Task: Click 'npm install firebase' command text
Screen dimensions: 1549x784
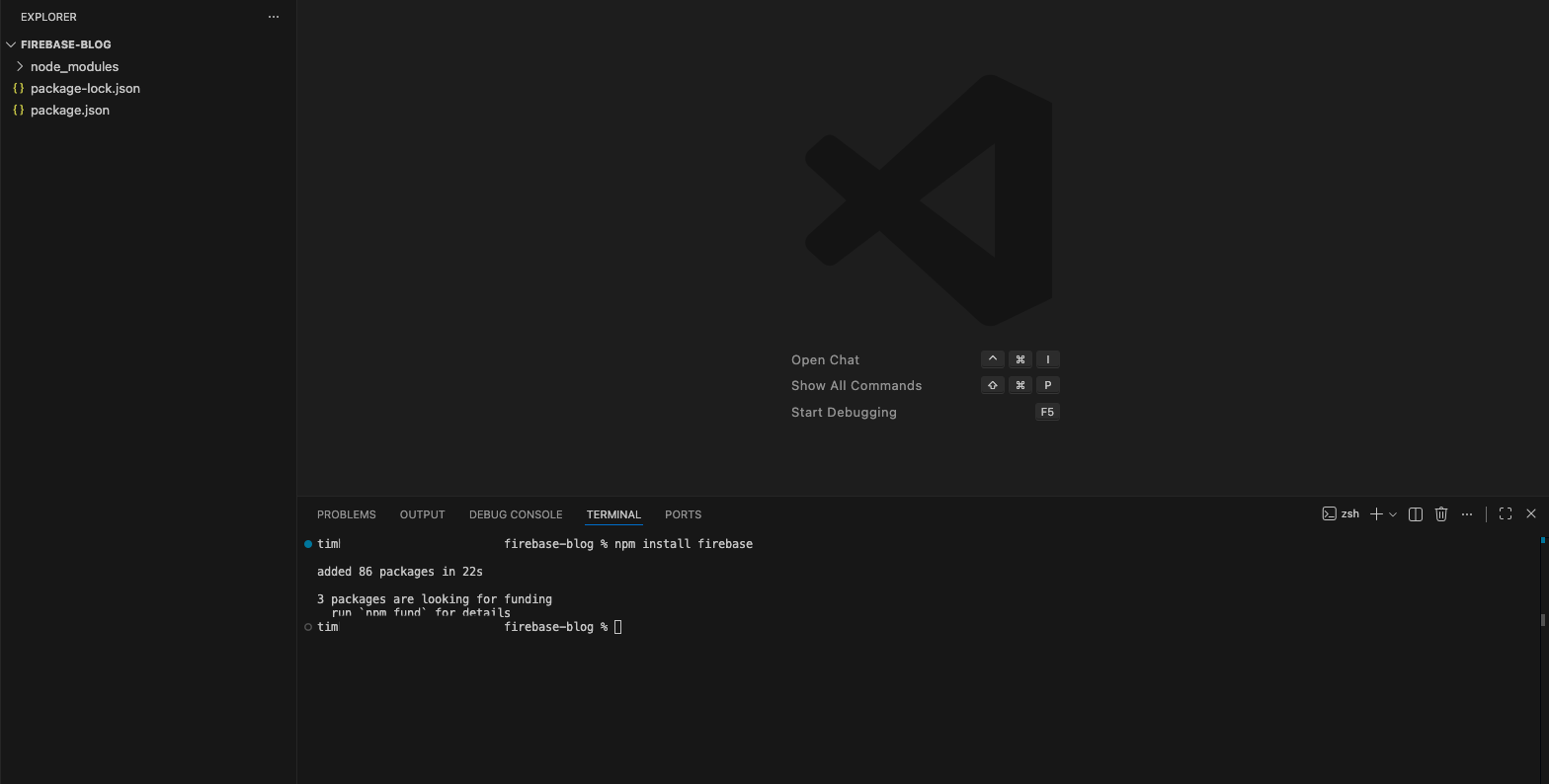Action: pos(684,544)
